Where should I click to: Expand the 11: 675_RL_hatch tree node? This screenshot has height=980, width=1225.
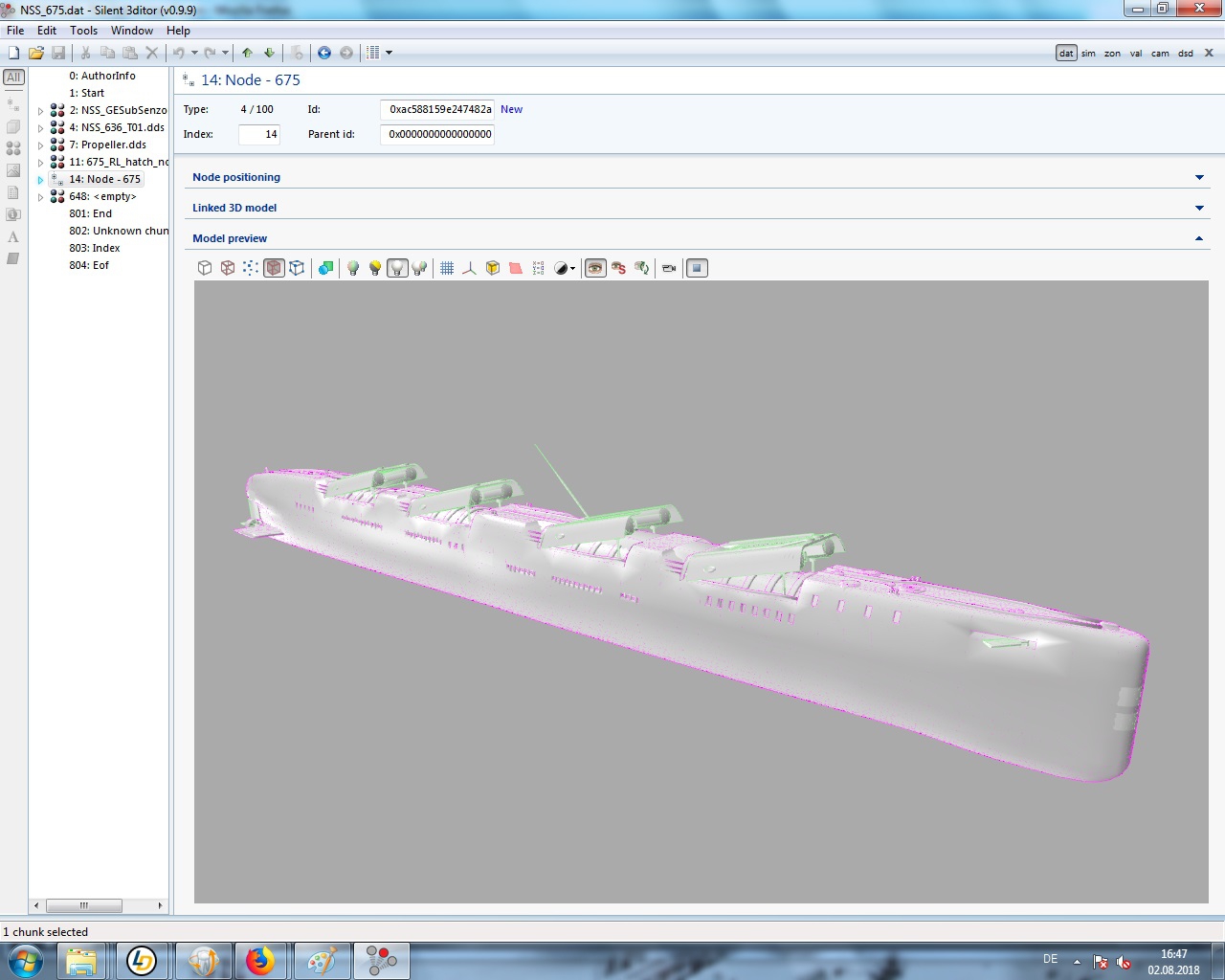coord(40,163)
